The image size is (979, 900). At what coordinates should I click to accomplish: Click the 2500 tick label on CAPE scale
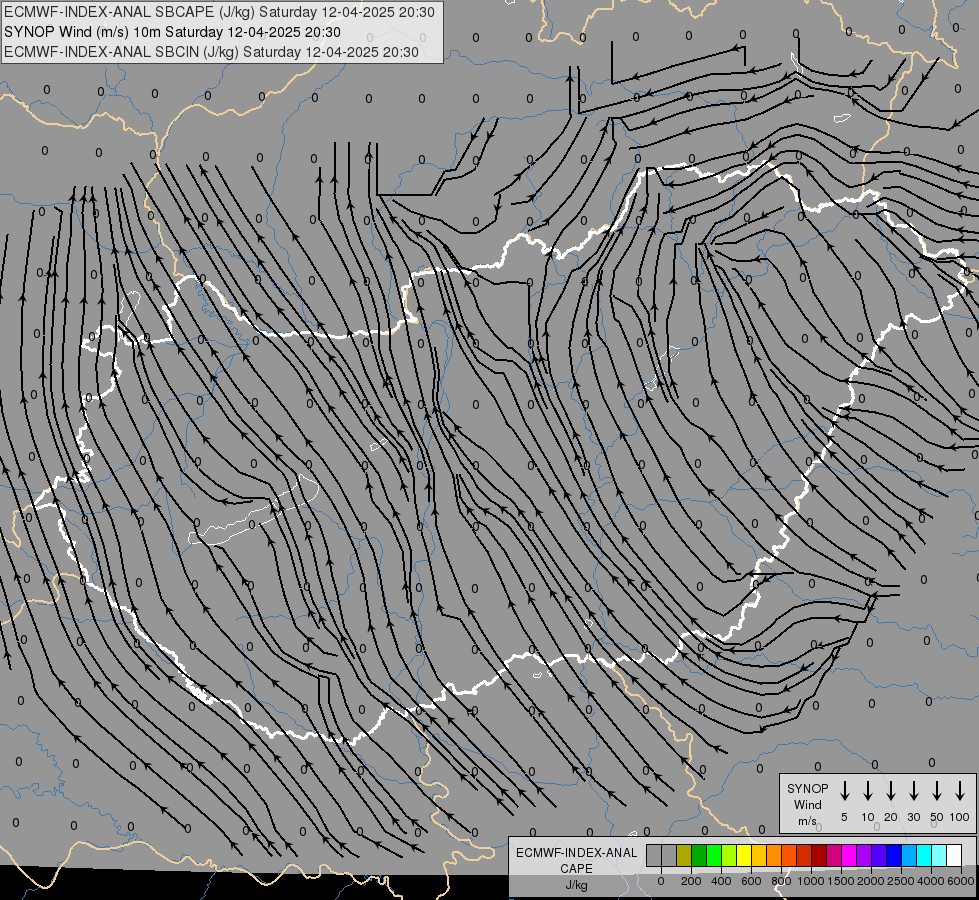[901, 881]
